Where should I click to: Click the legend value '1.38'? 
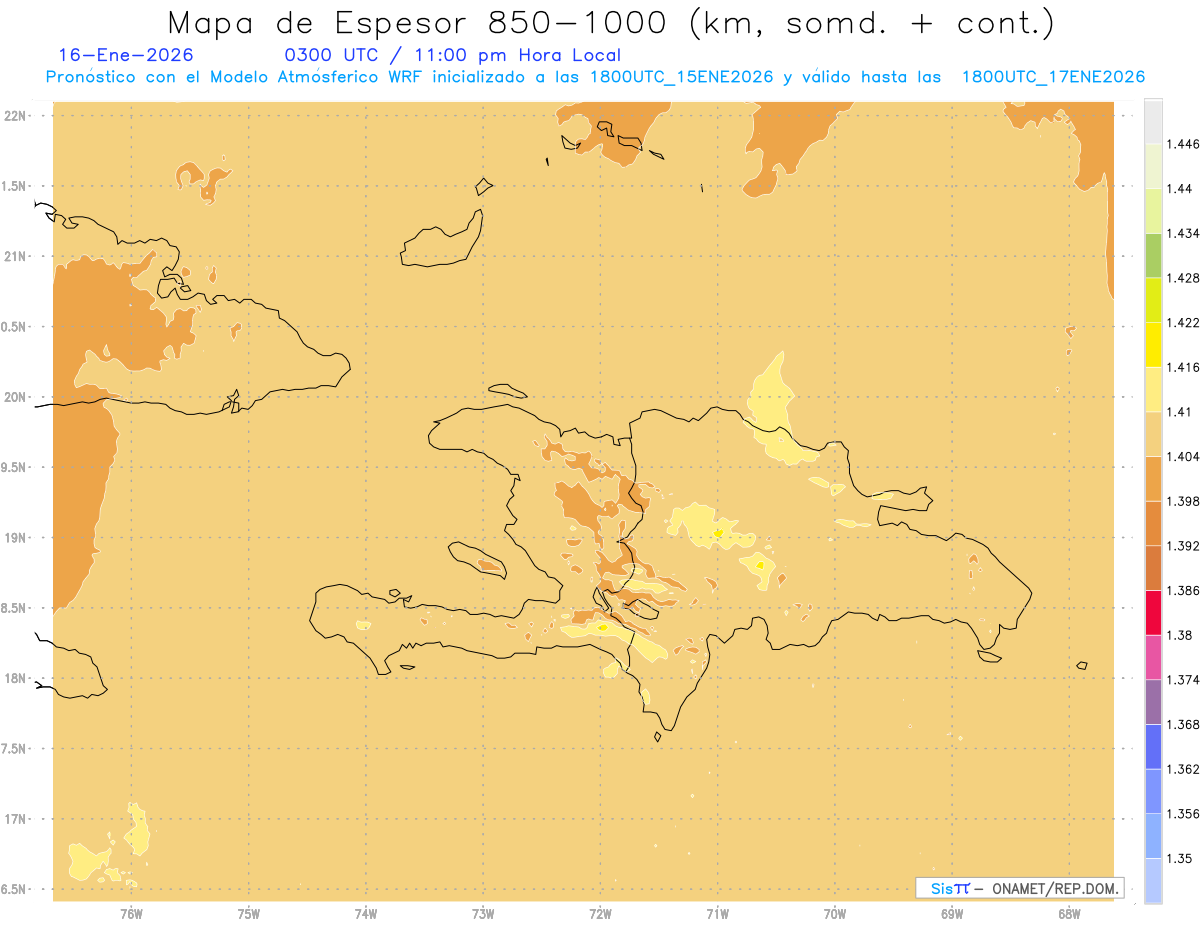point(1180,635)
